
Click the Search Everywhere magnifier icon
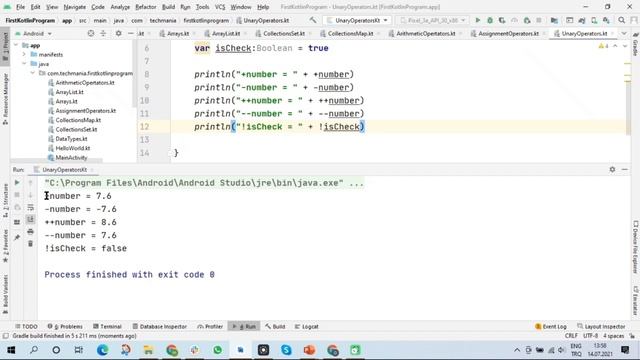(x=621, y=20)
